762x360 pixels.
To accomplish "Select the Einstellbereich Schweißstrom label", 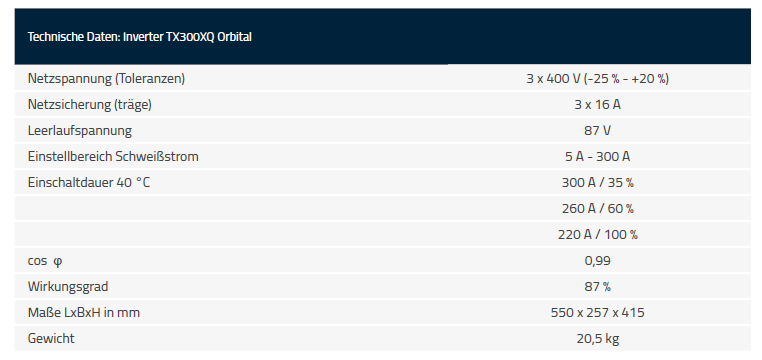I will coord(113,157).
